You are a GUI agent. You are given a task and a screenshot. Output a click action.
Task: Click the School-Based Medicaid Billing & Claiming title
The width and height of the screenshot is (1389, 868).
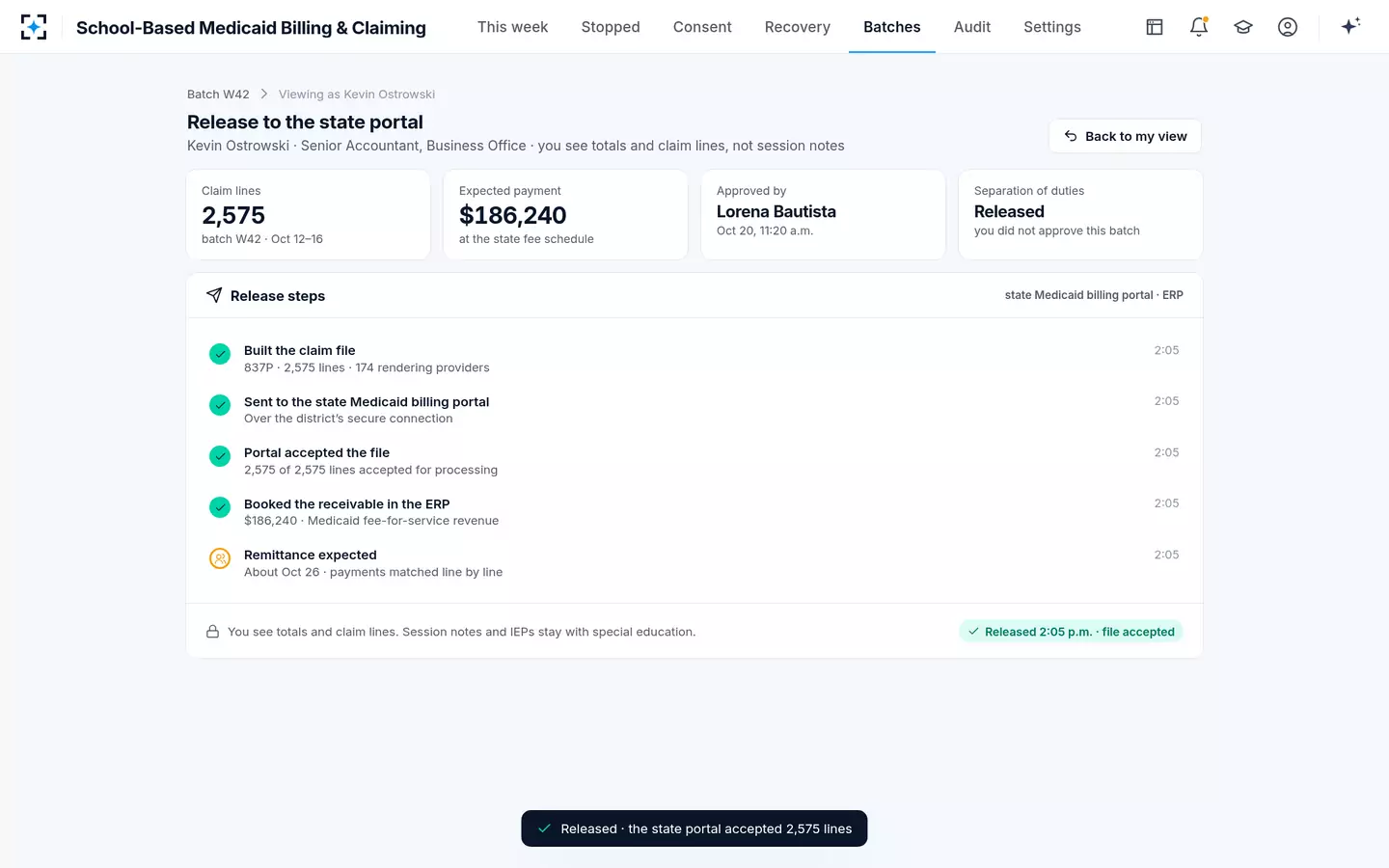pos(251,28)
